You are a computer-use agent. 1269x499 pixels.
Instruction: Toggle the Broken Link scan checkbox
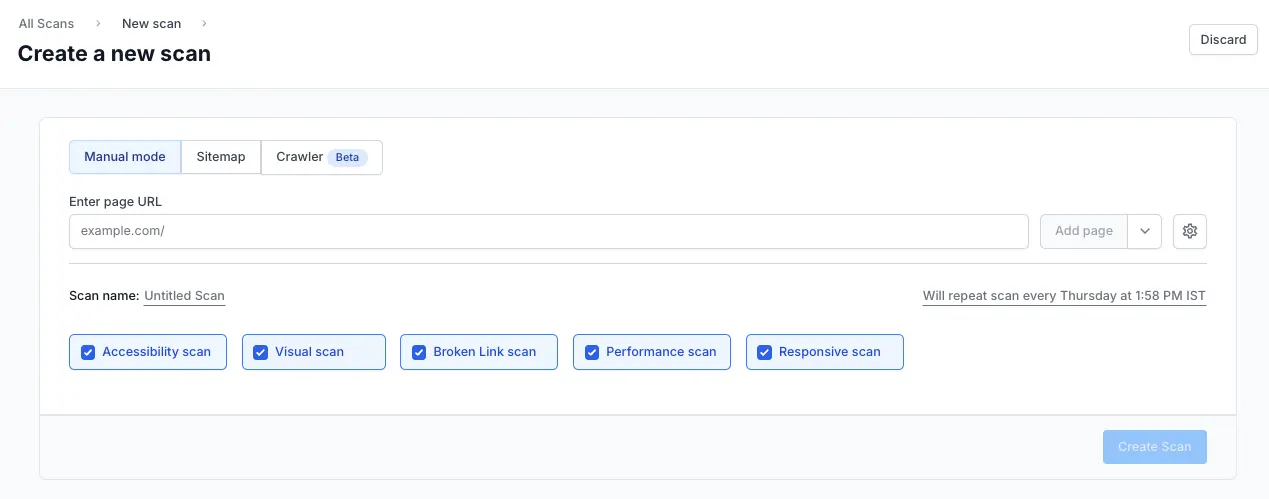tap(419, 352)
